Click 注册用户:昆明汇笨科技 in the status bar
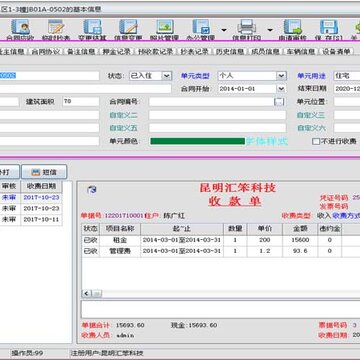This screenshot has width=360, height=360. pyautogui.click(x=107, y=353)
